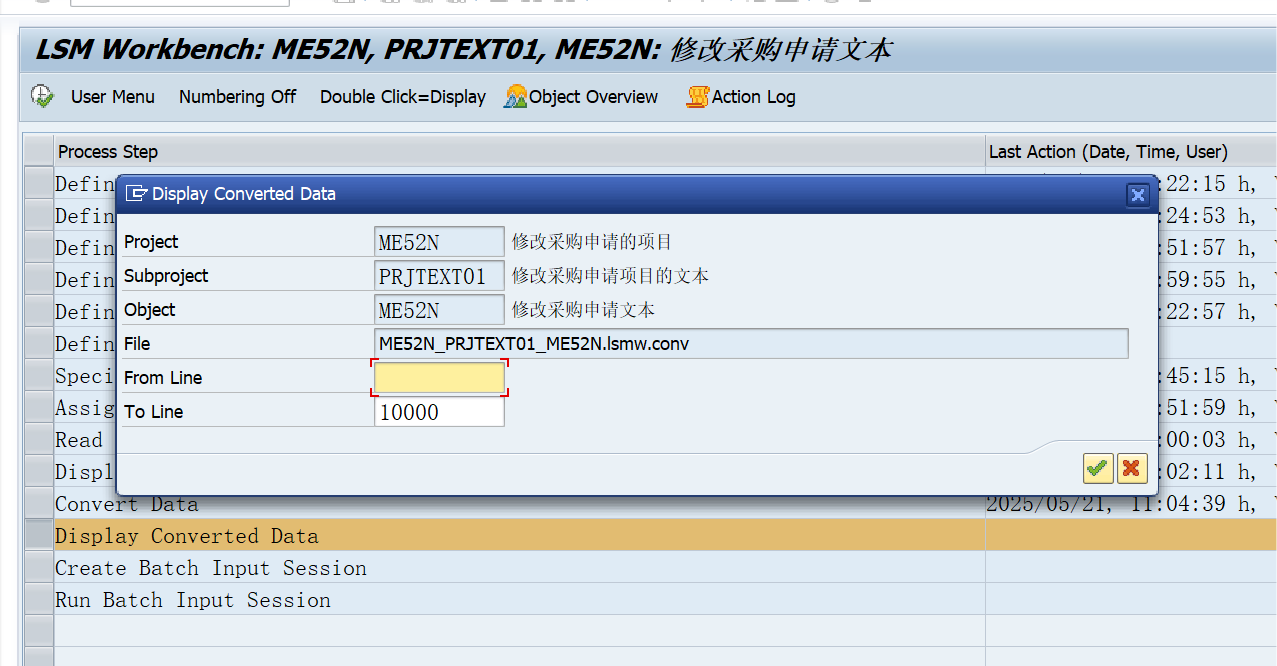Click the Subproject field PRJTEXT01
This screenshot has width=1277, height=666.
pos(439,275)
